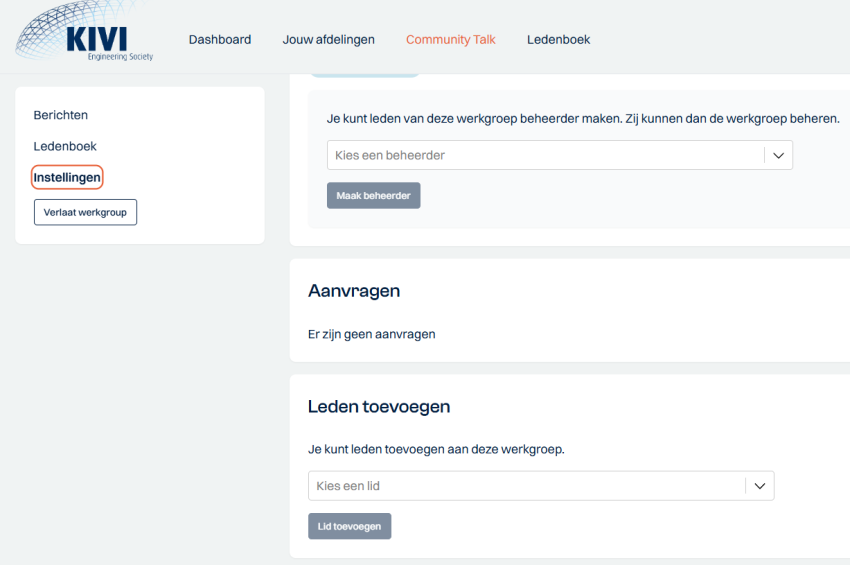Image resolution: width=850 pixels, height=565 pixels.
Task: Open Ledenboek in the left sidebar
Action: 65,146
